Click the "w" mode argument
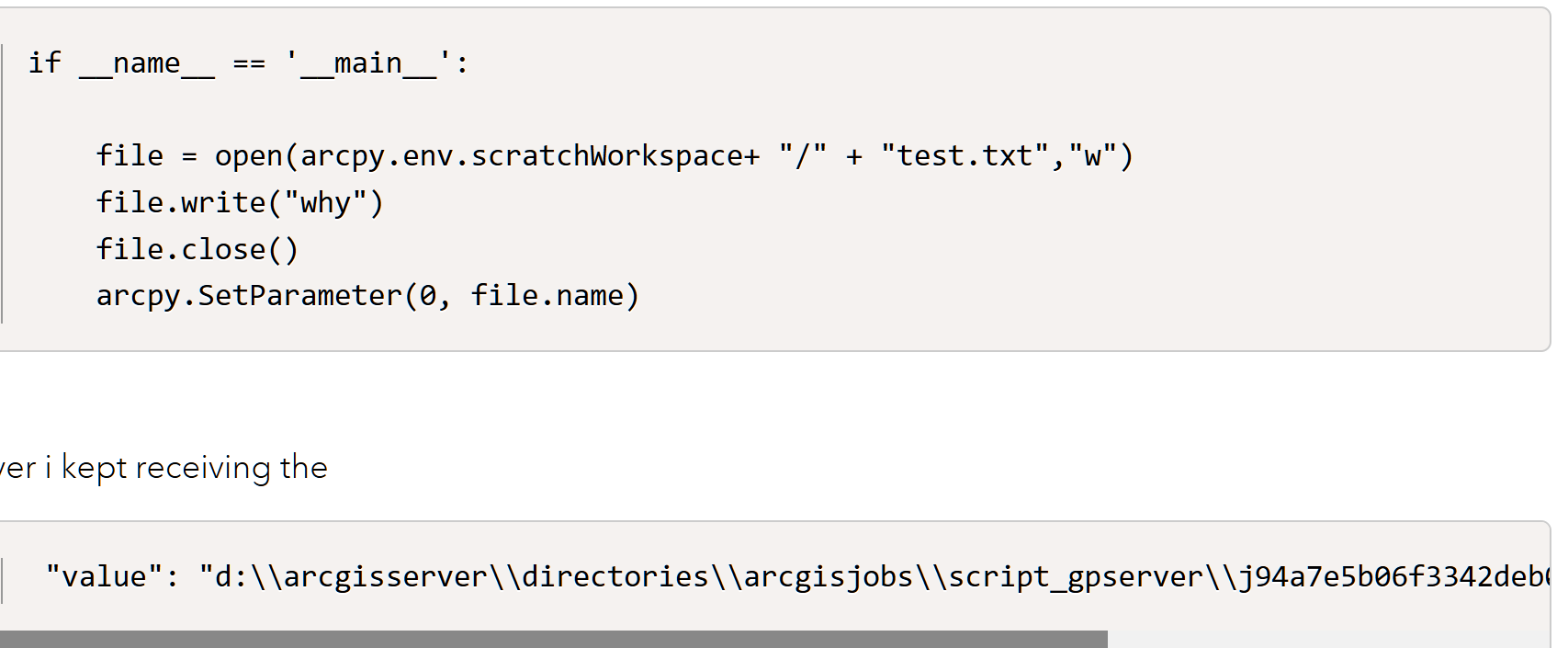This screenshot has height=648, width=1568. point(1091,155)
